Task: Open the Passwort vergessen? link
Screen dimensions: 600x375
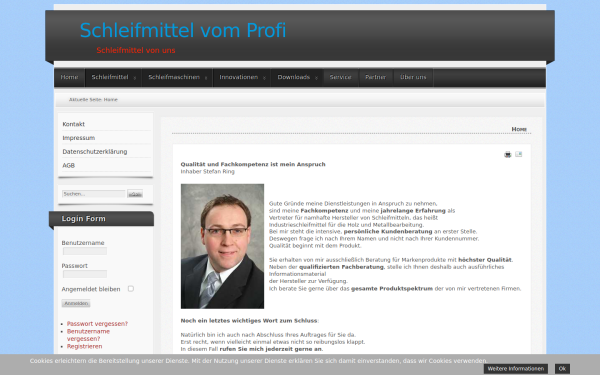Action: 97,324
